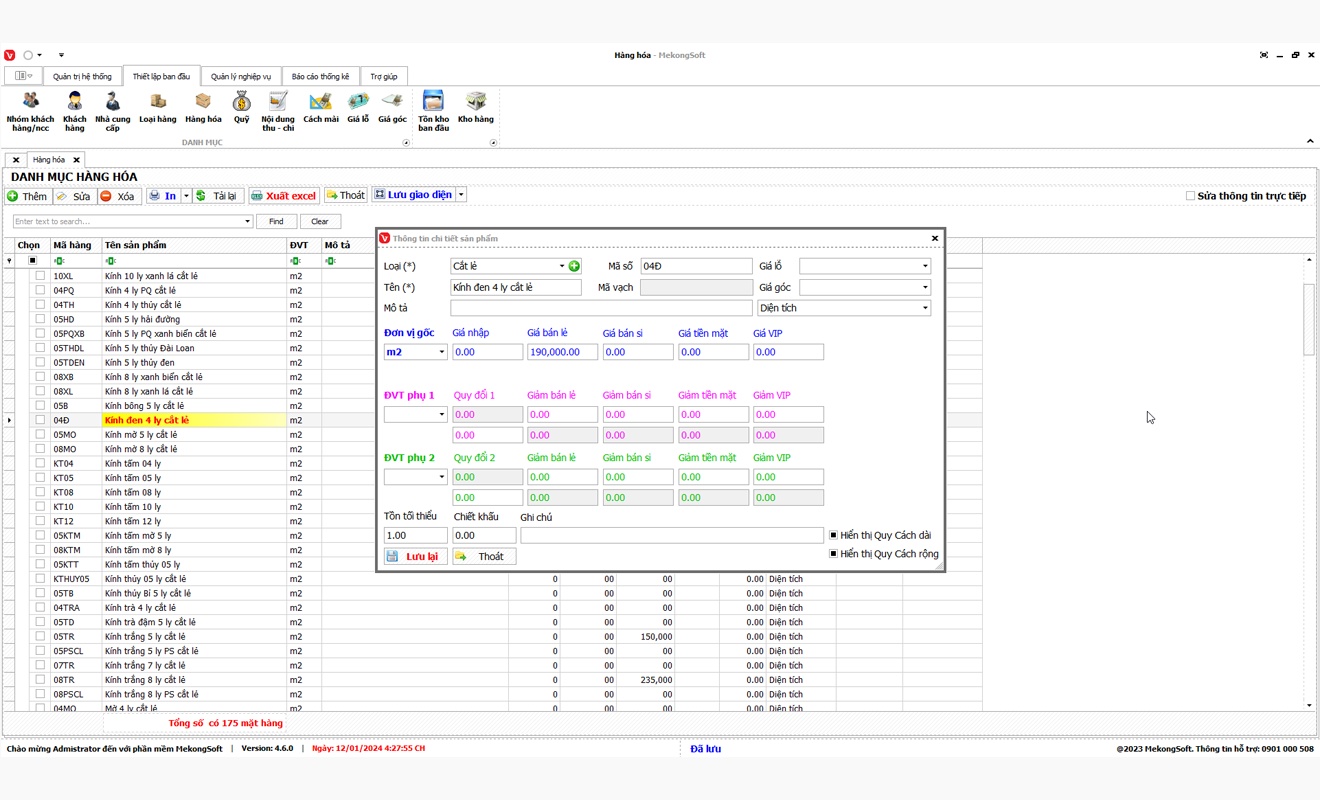Image resolution: width=1320 pixels, height=800 pixels.
Task: Click the Khách hàng ribbon icon
Action: 75,110
